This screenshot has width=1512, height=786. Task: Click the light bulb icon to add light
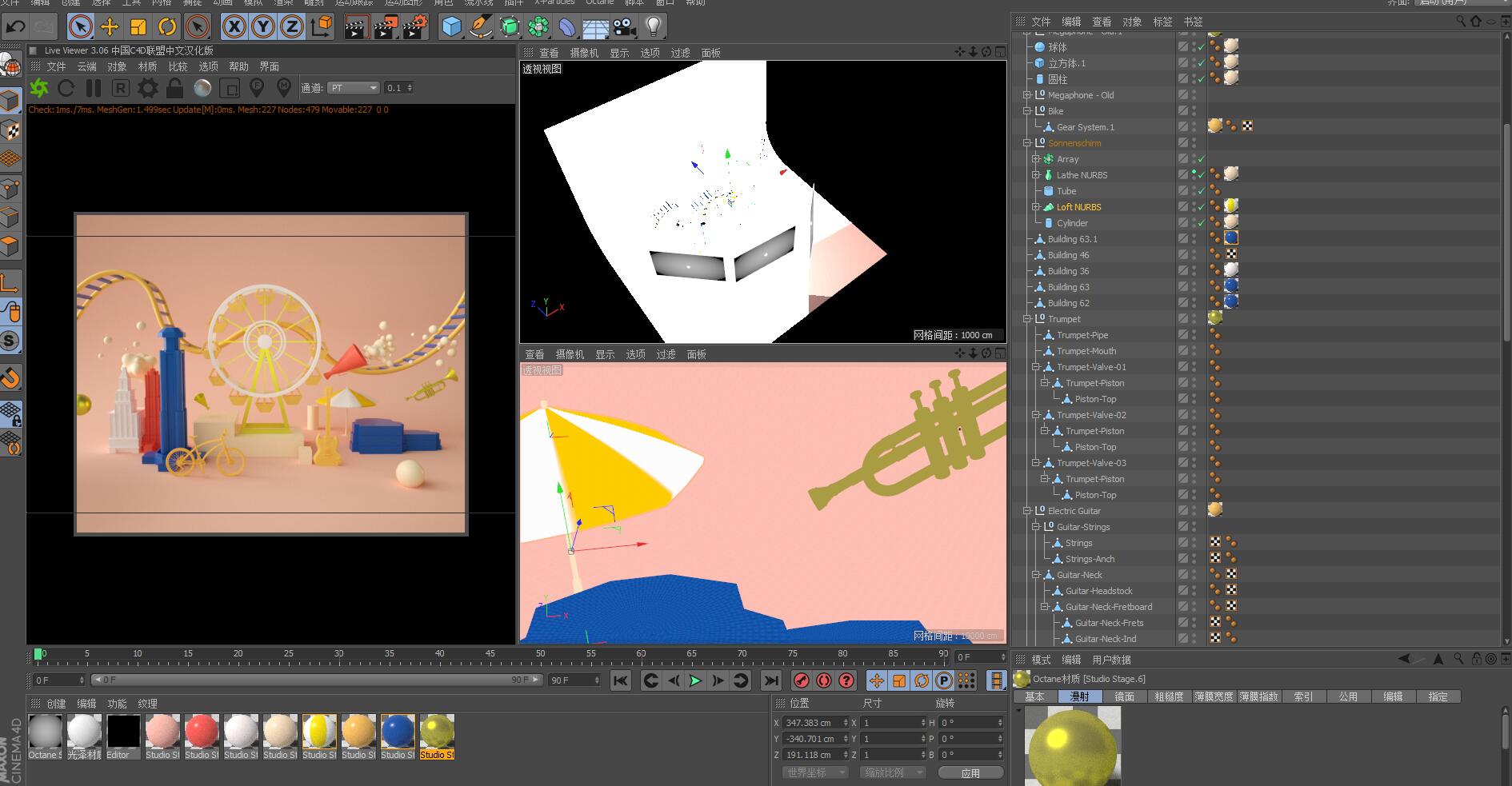pyautogui.click(x=654, y=27)
